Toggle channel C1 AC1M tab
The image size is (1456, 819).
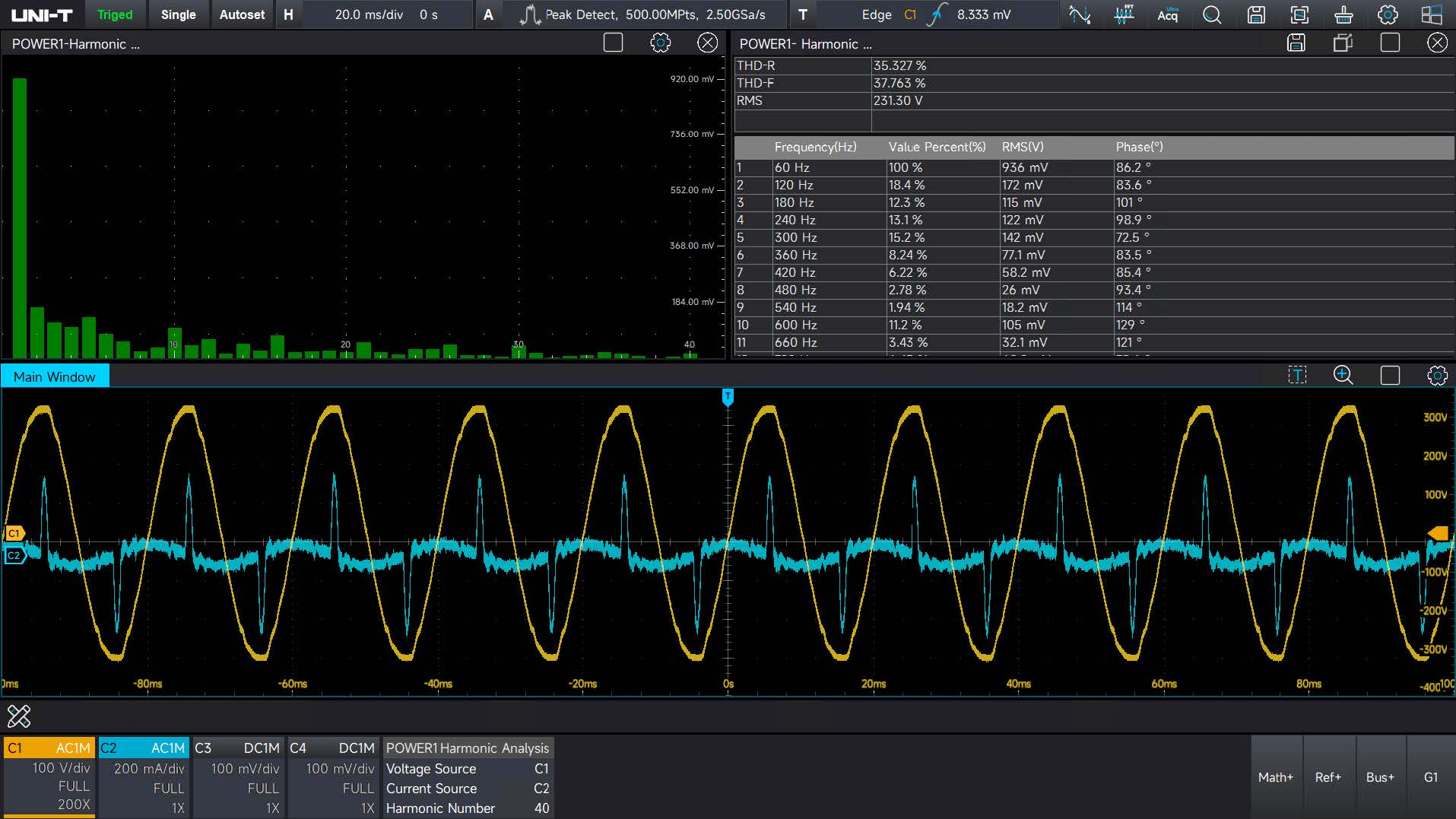tap(49, 748)
